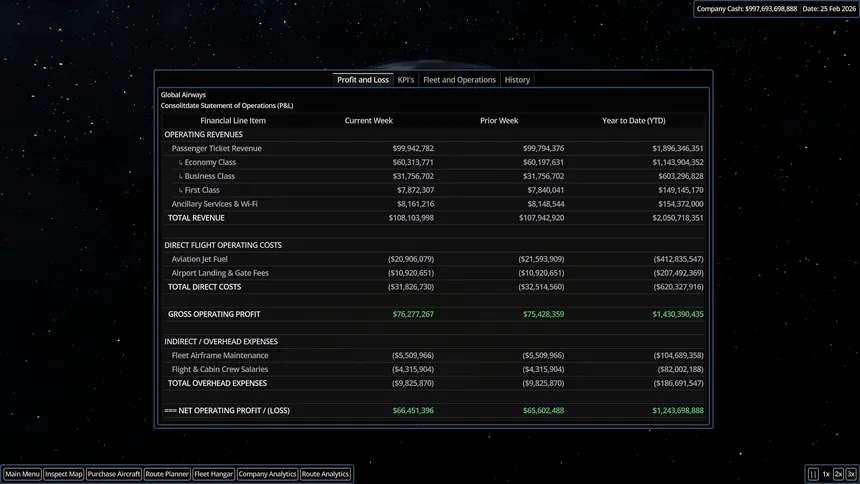The width and height of the screenshot is (860, 484).
Task: Open the History tab
Action: (x=517, y=80)
